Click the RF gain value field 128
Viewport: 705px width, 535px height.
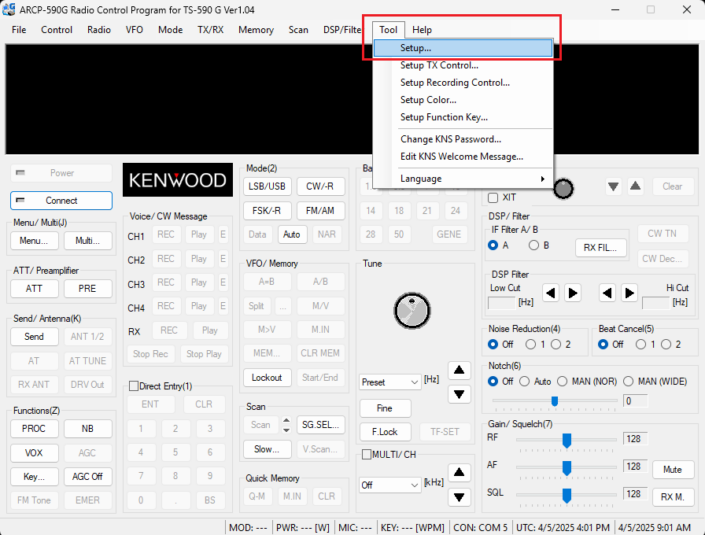(x=635, y=438)
